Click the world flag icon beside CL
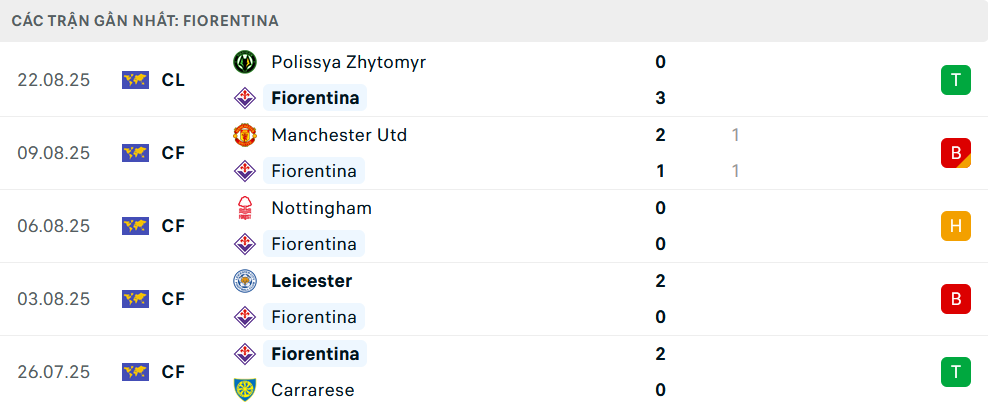988x407 pixels. tap(135, 80)
